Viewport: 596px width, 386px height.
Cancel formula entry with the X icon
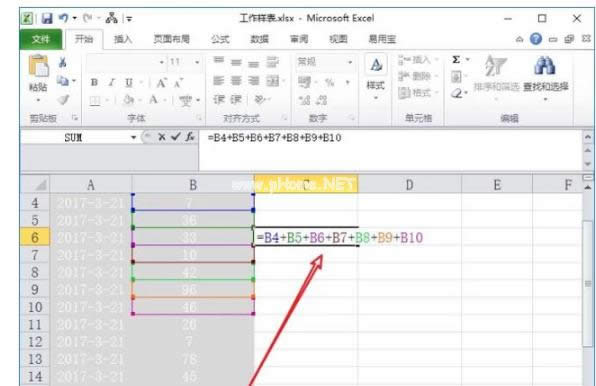(162, 137)
